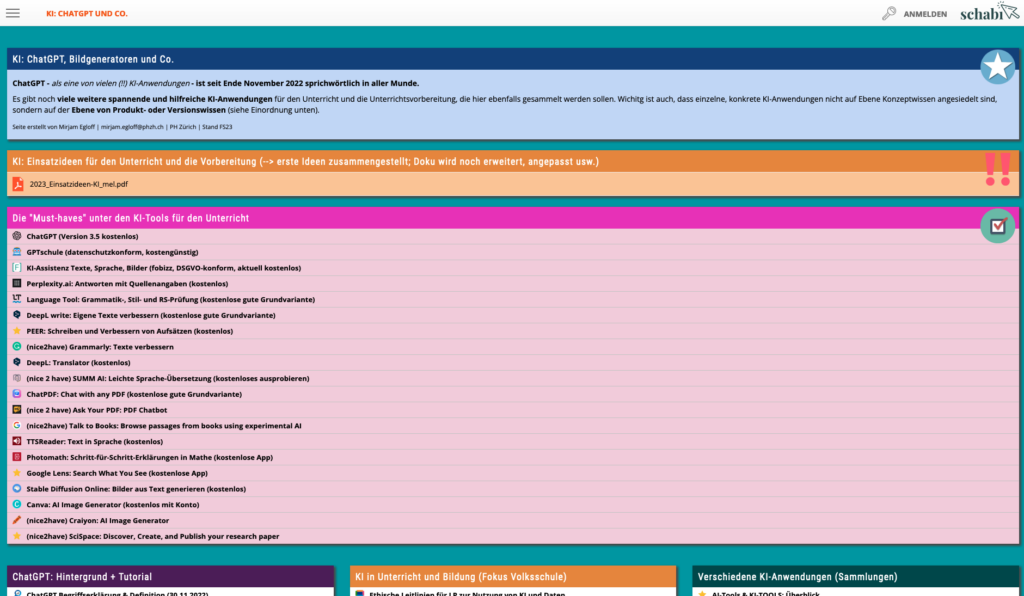Open the schabi logo
This screenshot has height=596, width=1024.
(x=989, y=12)
